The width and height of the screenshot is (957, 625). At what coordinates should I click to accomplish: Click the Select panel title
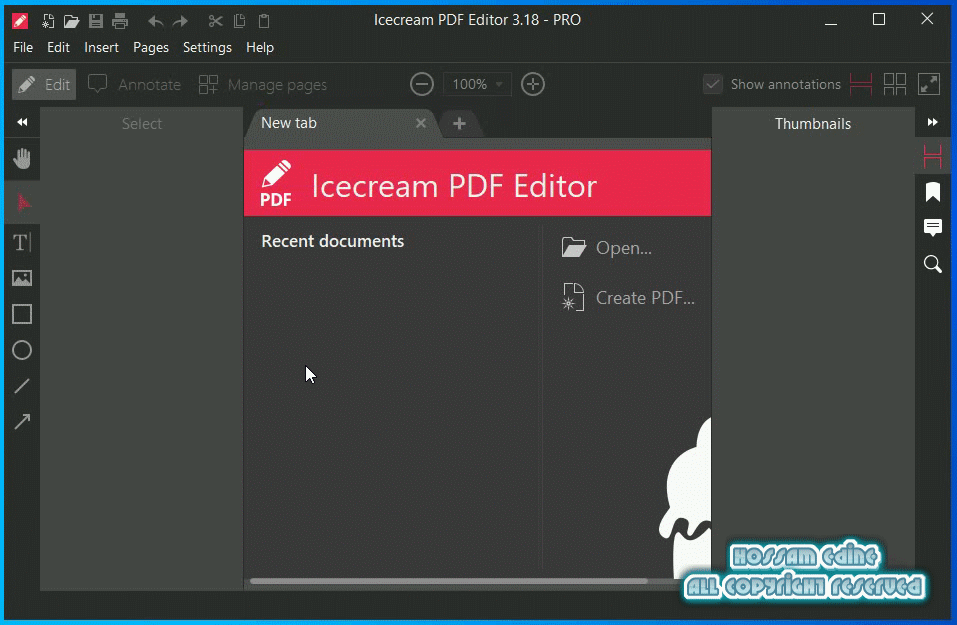pyautogui.click(x=142, y=124)
